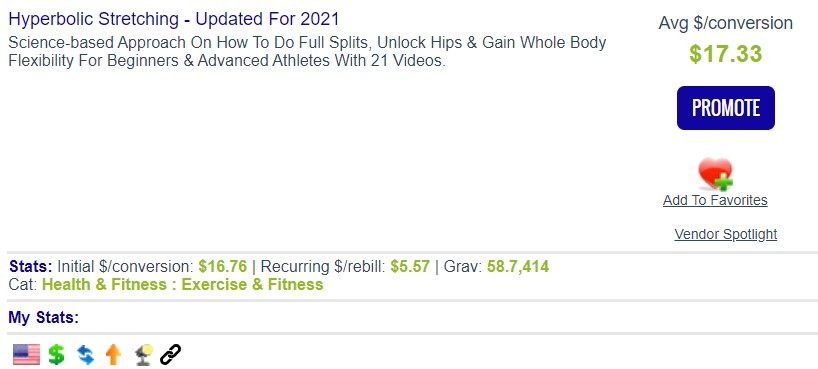Click the bold Stats label
The width and height of the screenshot is (818, 369).
[x=31, y=267]
